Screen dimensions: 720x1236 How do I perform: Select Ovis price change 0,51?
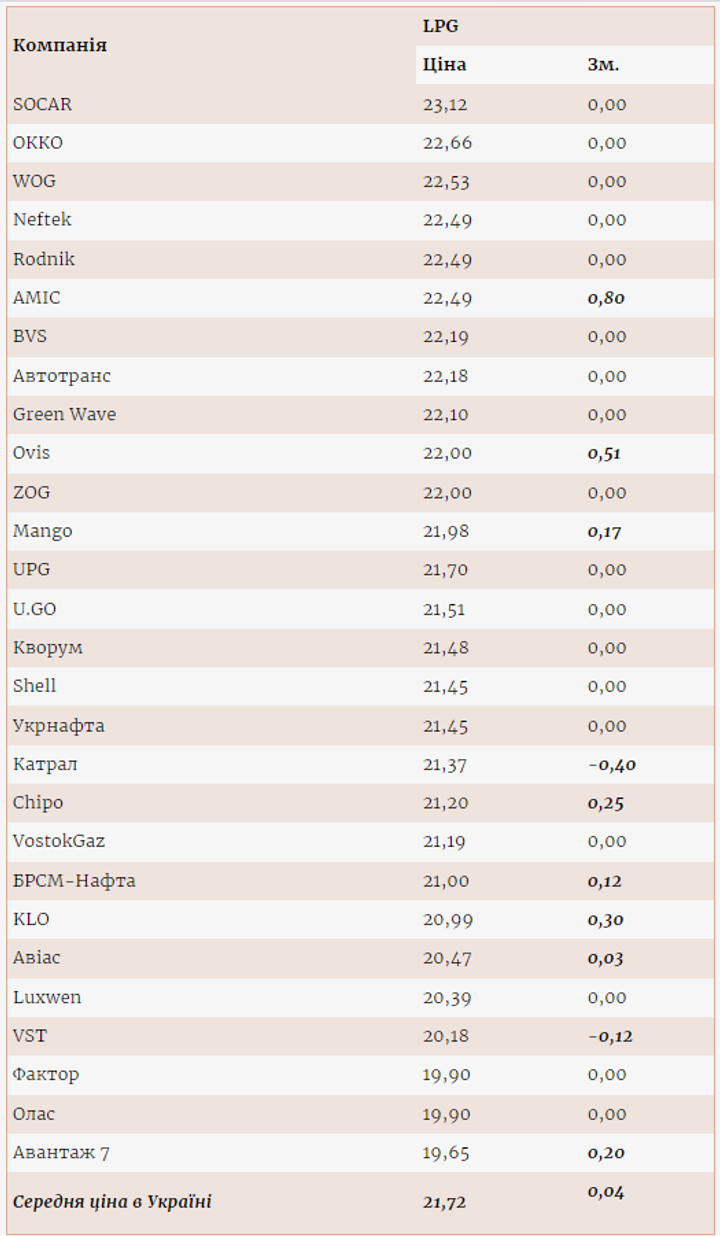(604, 453)
